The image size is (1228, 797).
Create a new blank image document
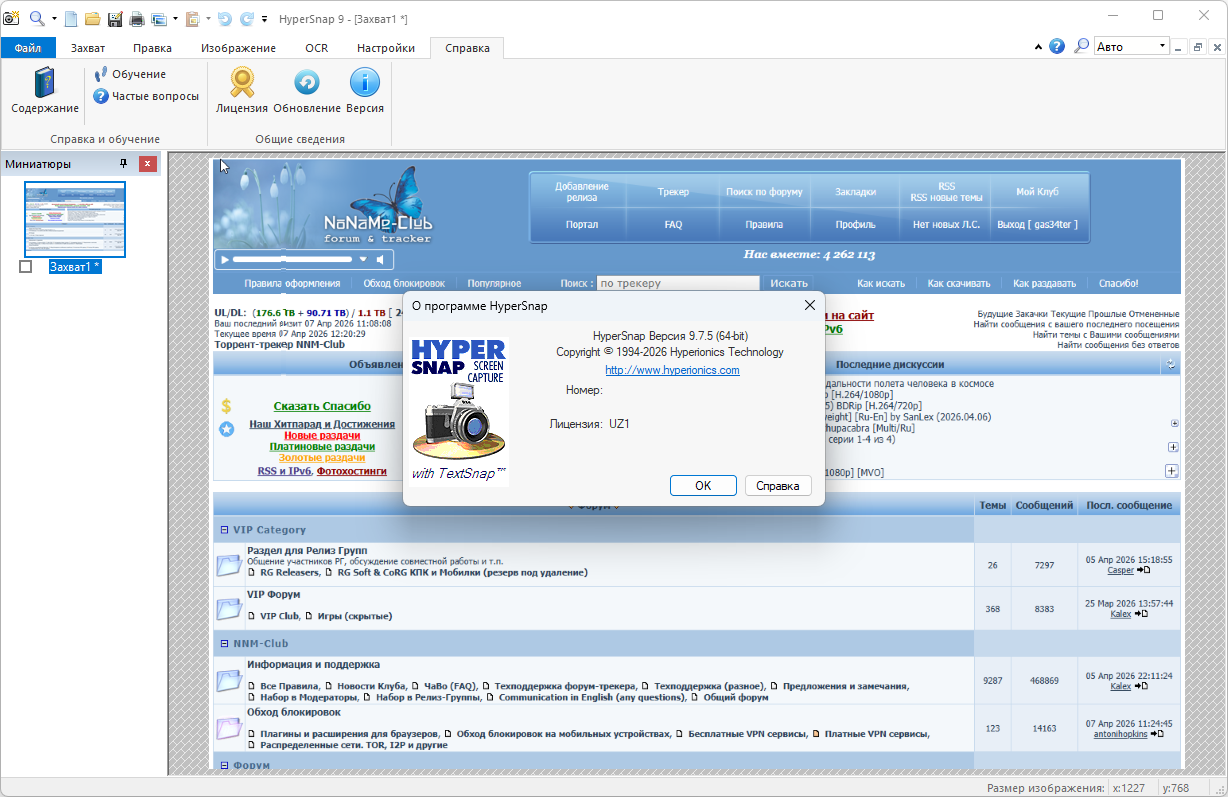point(70,18)
